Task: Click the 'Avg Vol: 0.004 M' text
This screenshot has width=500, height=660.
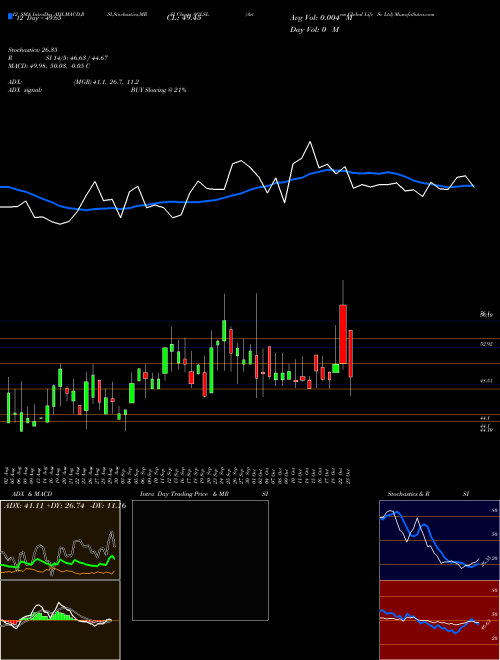Action: click(x=321, y=18)
